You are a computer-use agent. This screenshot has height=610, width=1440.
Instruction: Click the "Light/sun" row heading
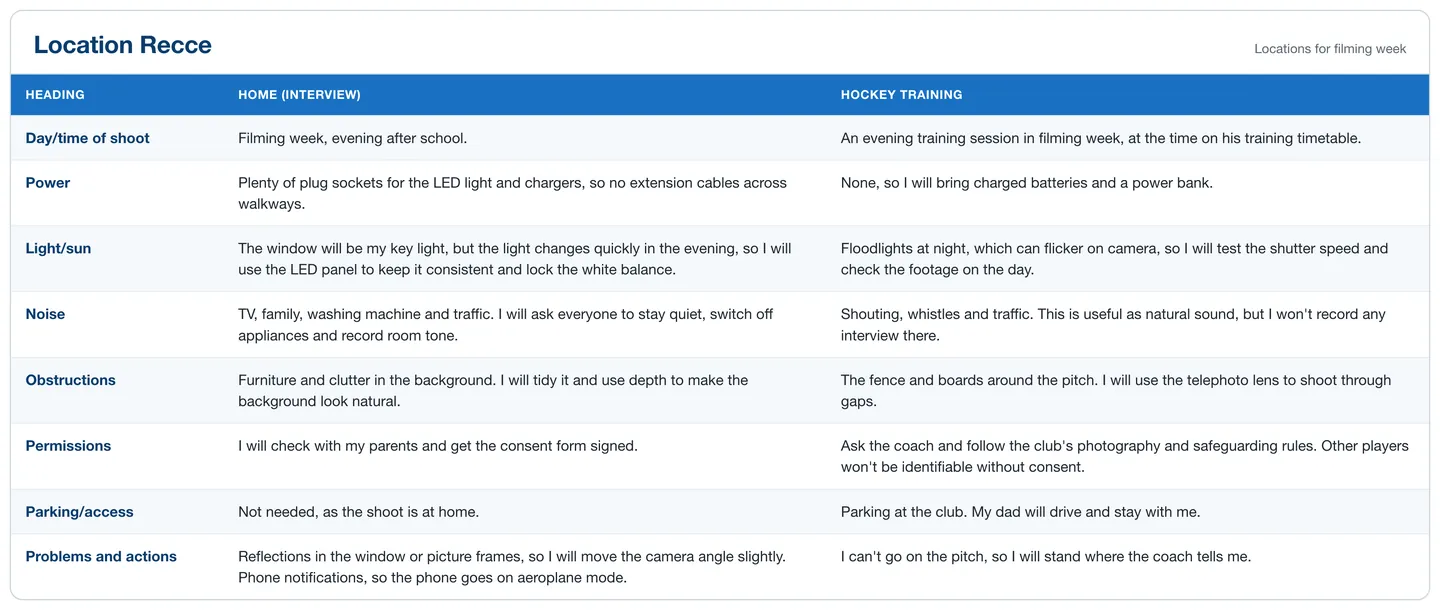[58, 249]
